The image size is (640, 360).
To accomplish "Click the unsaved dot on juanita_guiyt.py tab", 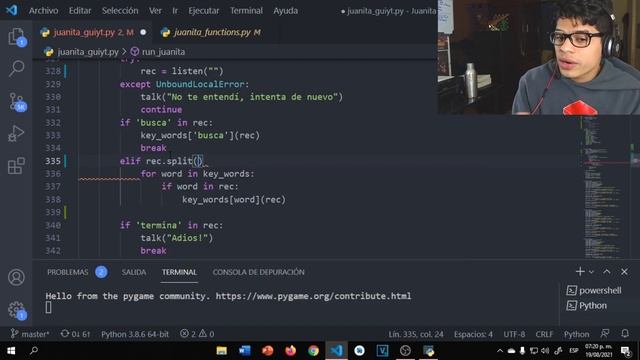I will click(143, 32).
